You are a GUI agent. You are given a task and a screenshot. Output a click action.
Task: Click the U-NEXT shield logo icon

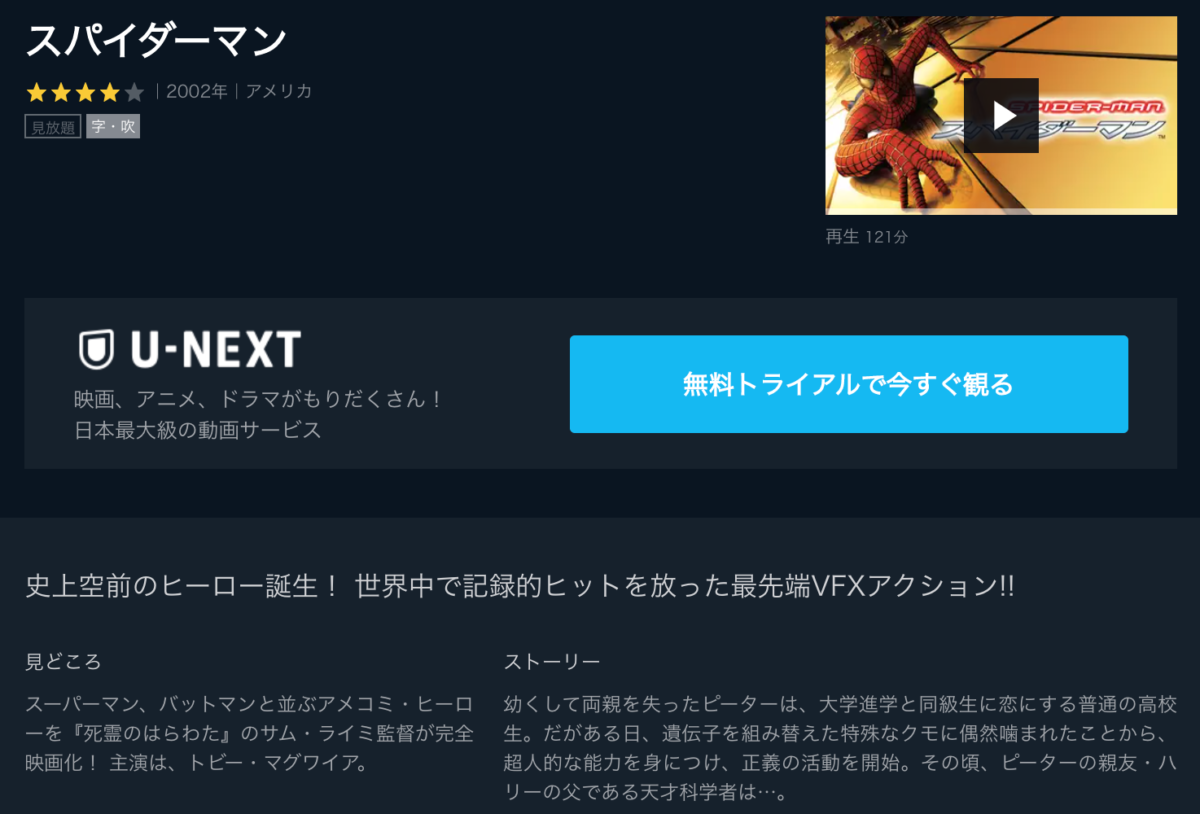point(96,349)
